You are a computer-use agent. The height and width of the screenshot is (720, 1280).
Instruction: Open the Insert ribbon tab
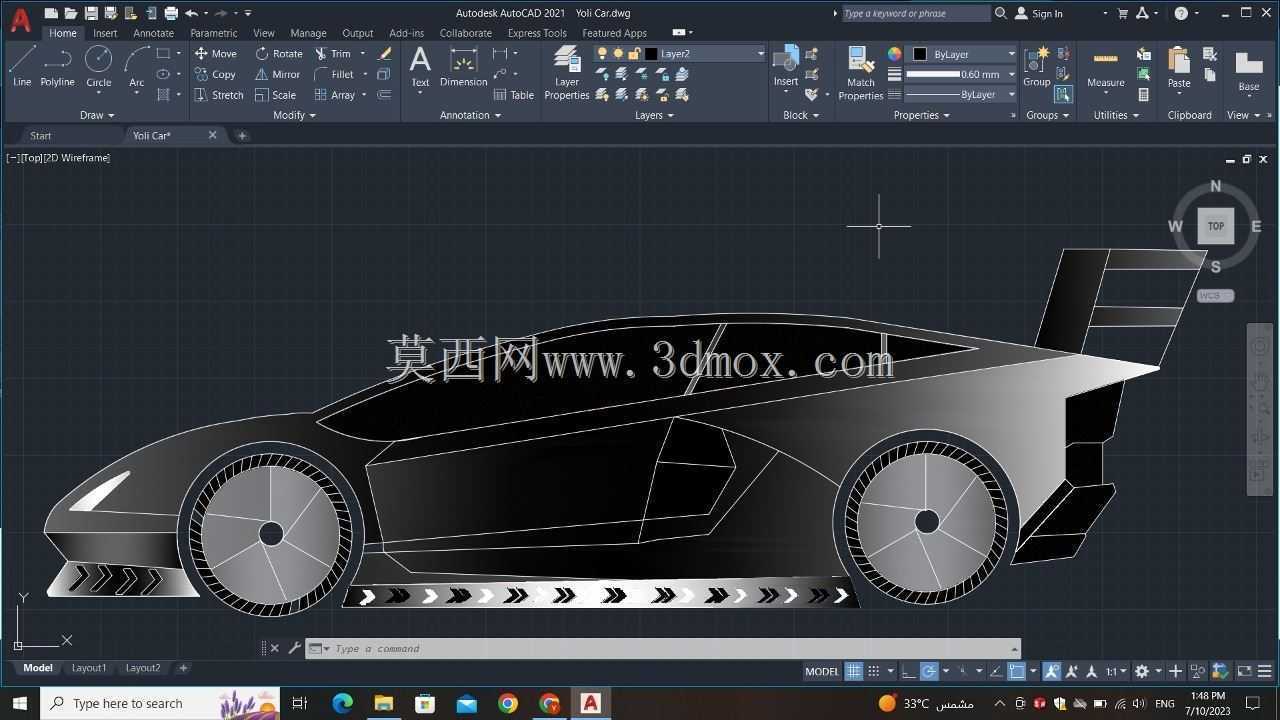point(105,33)
